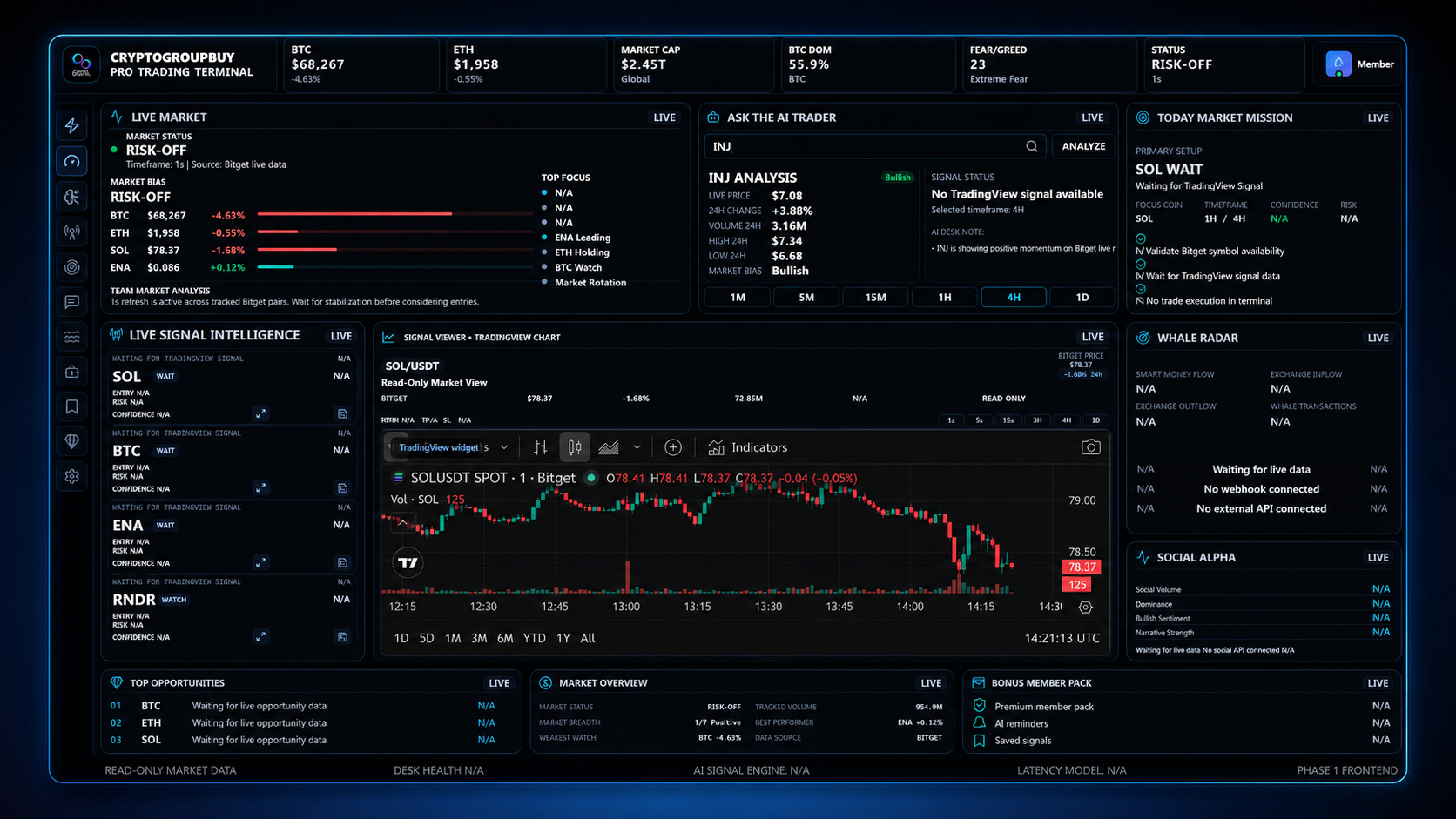Click the BTC red change bar
This screenshot has width=1456, height=819.
(354, 213)
